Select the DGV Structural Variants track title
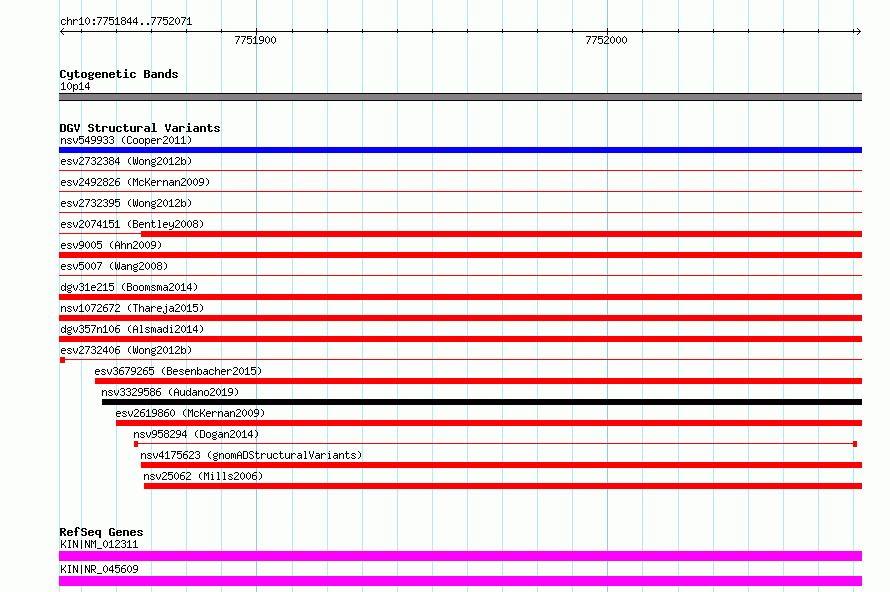This screenshot has width=890, height=592. (x=140, y=128)
